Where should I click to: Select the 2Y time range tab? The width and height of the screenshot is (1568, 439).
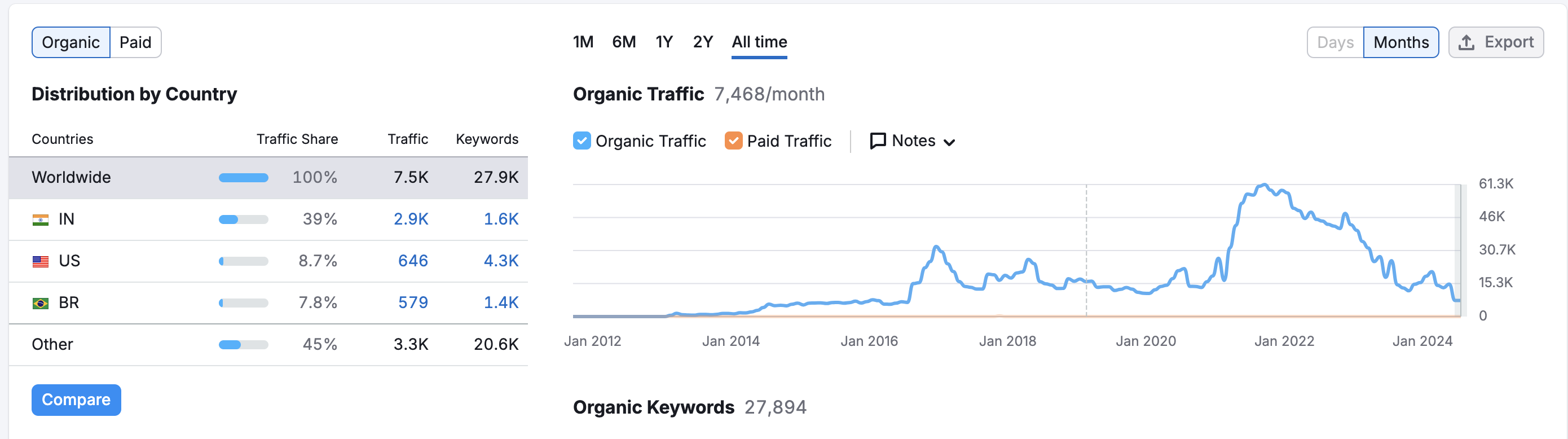coord(702,42)
